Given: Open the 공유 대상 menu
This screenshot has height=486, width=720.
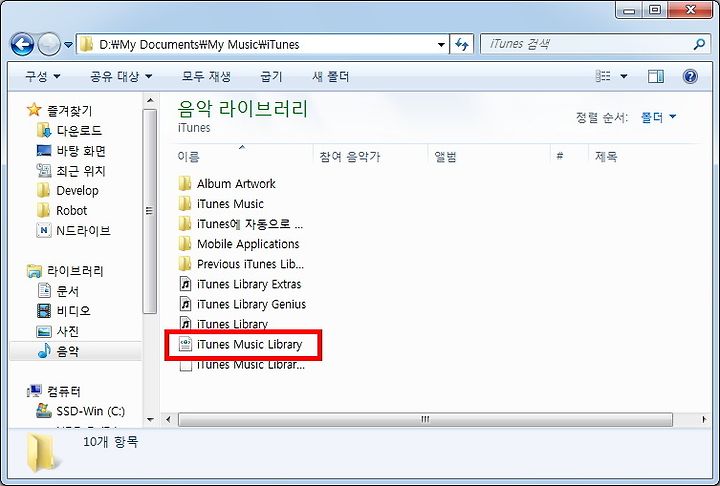Looking at the screenshot, I should pos(121,76).
